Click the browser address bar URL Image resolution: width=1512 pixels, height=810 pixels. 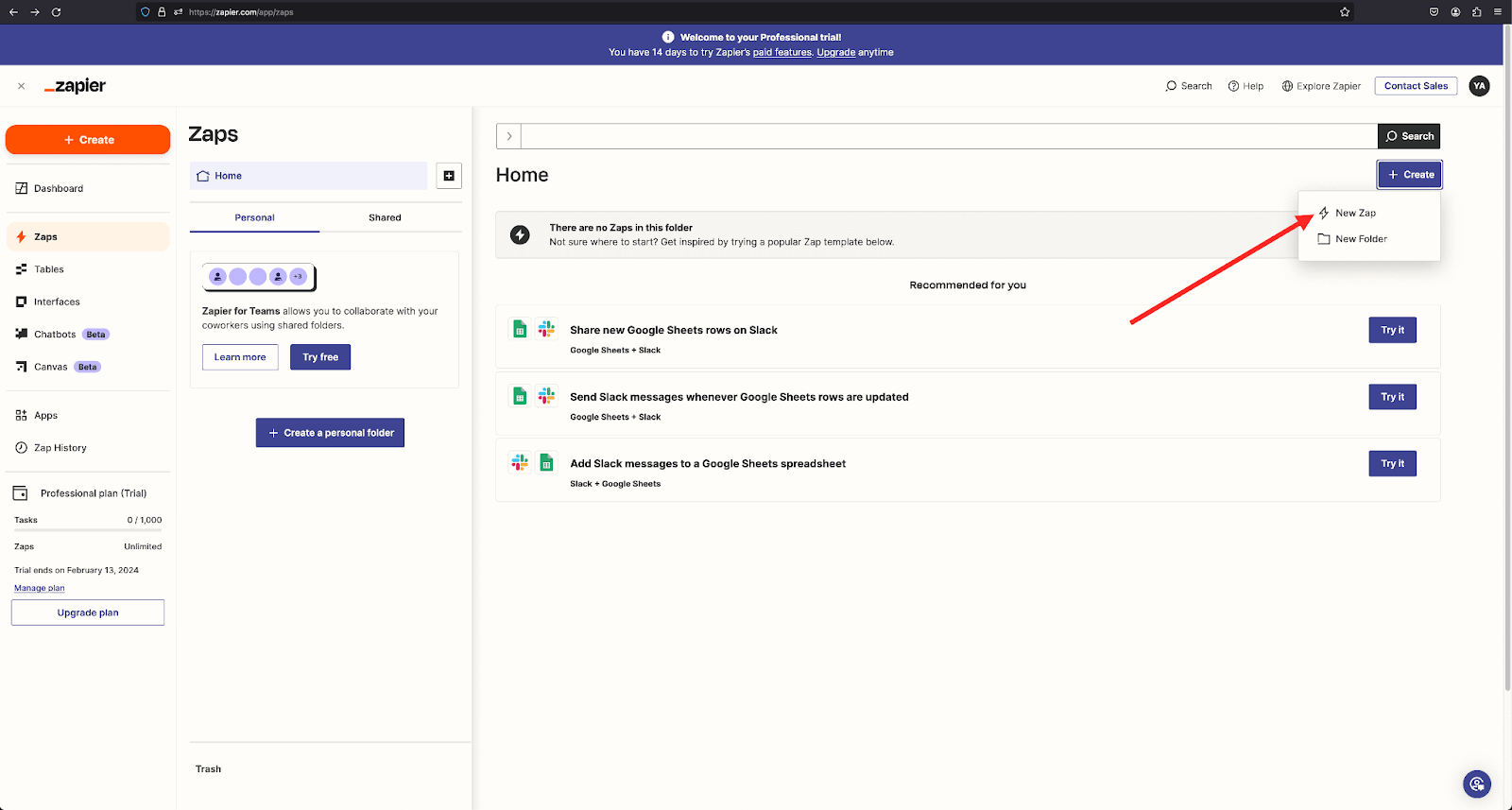click(241, 12)
